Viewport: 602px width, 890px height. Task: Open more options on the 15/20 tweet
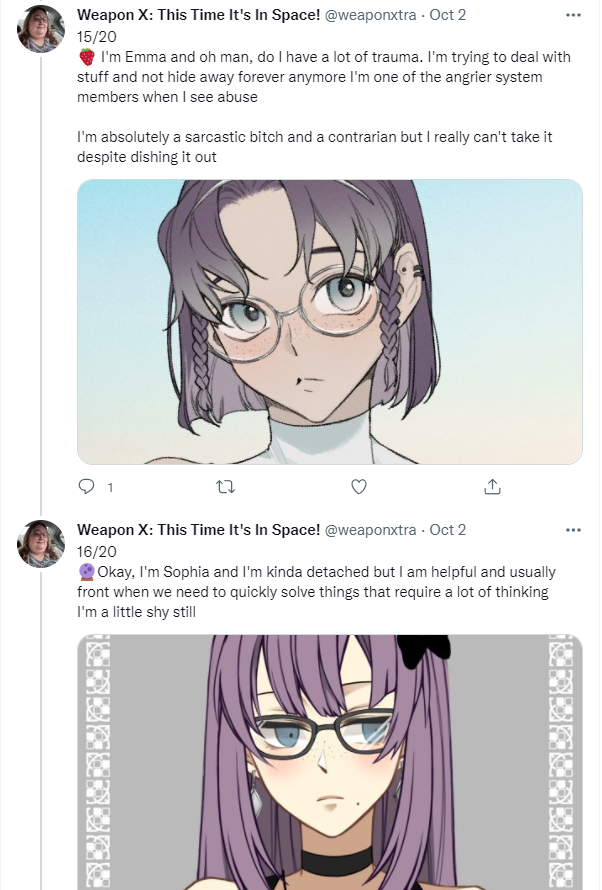point(574,15)
